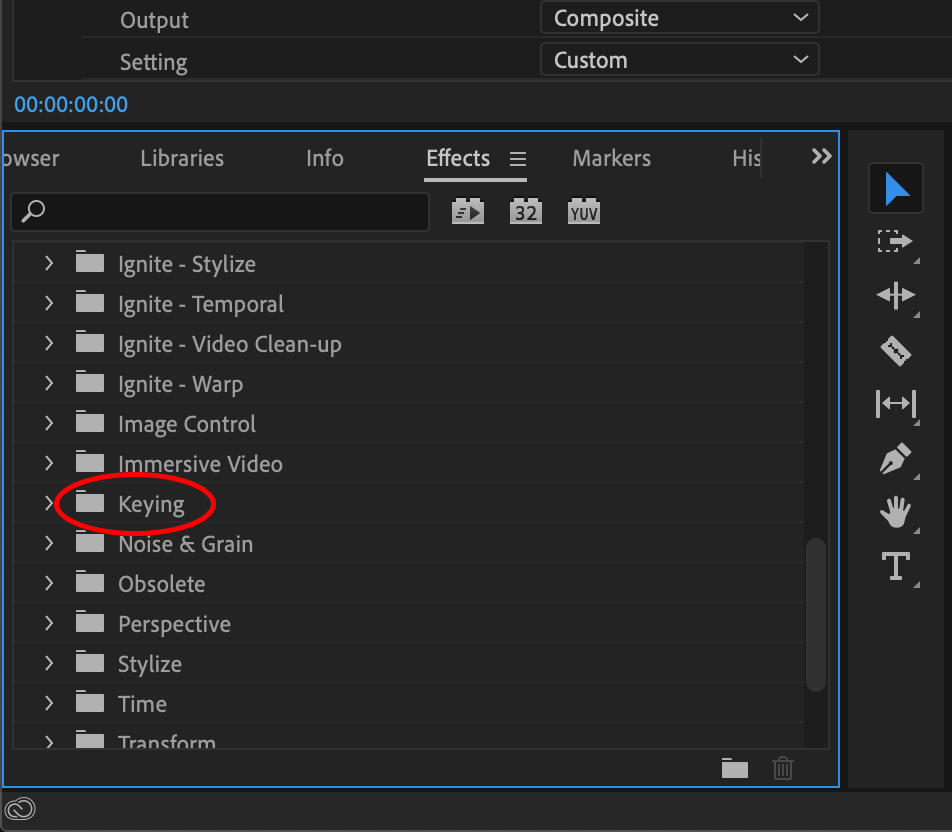Select the Type tool

(895, 566)
